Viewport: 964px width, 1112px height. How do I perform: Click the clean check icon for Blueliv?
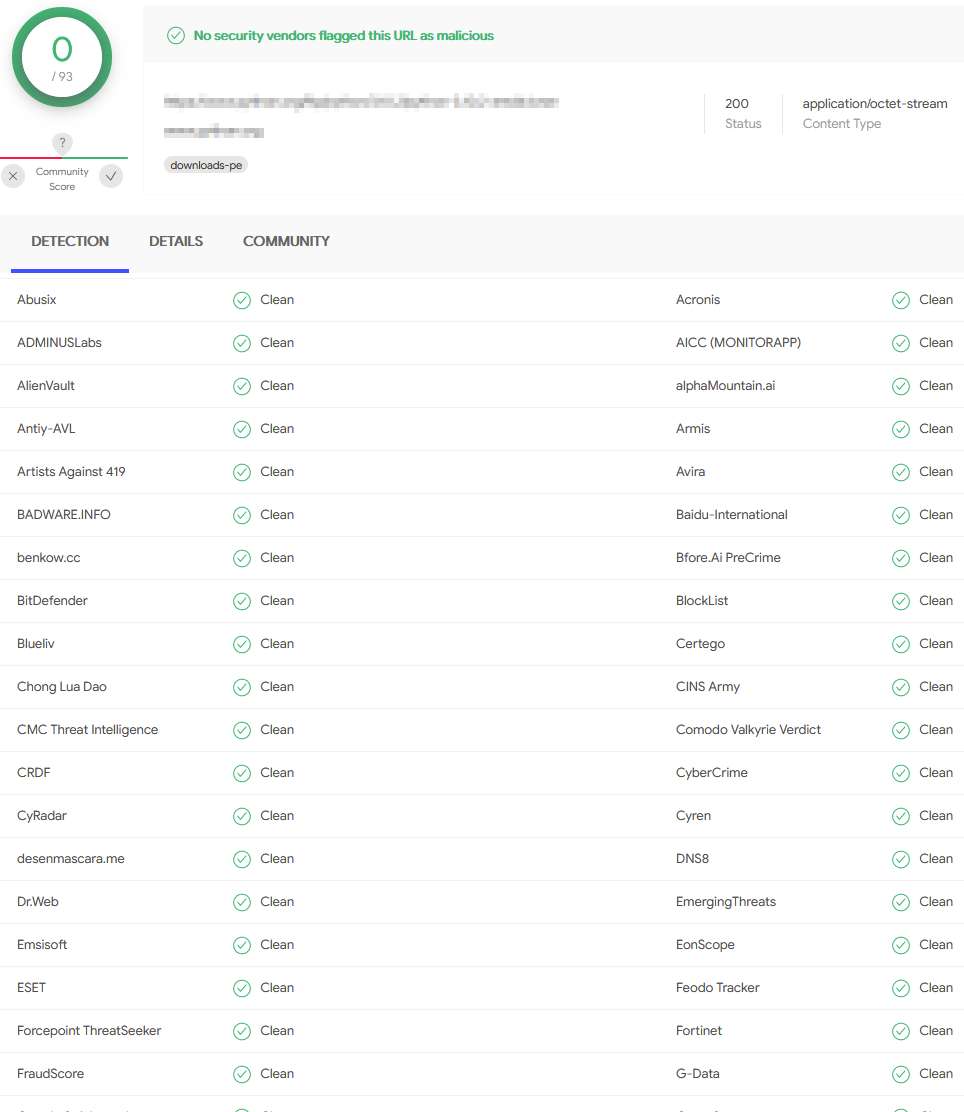click(242, 644)
